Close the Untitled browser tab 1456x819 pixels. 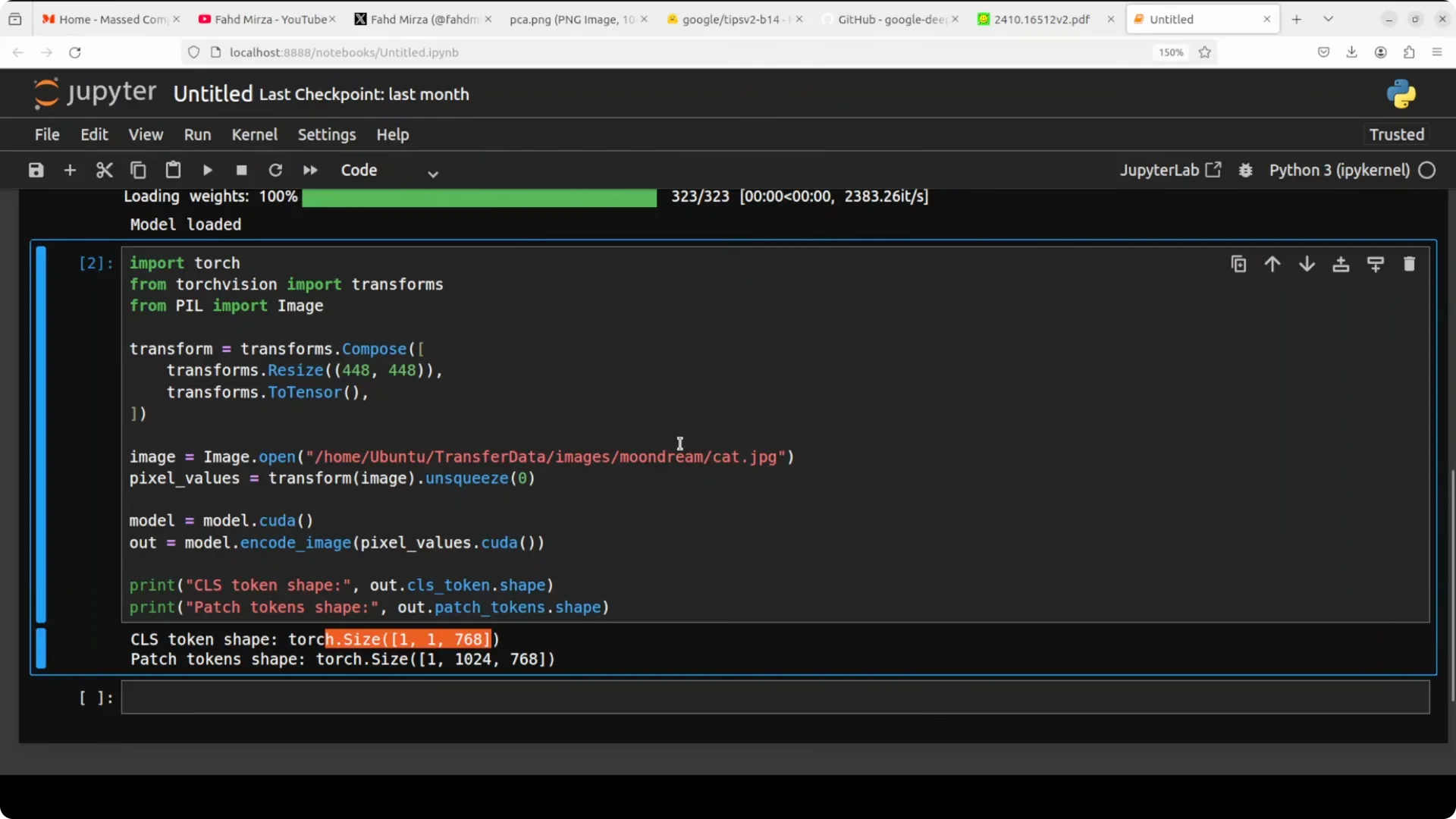pyautogui.click(x=1266, y=19)
